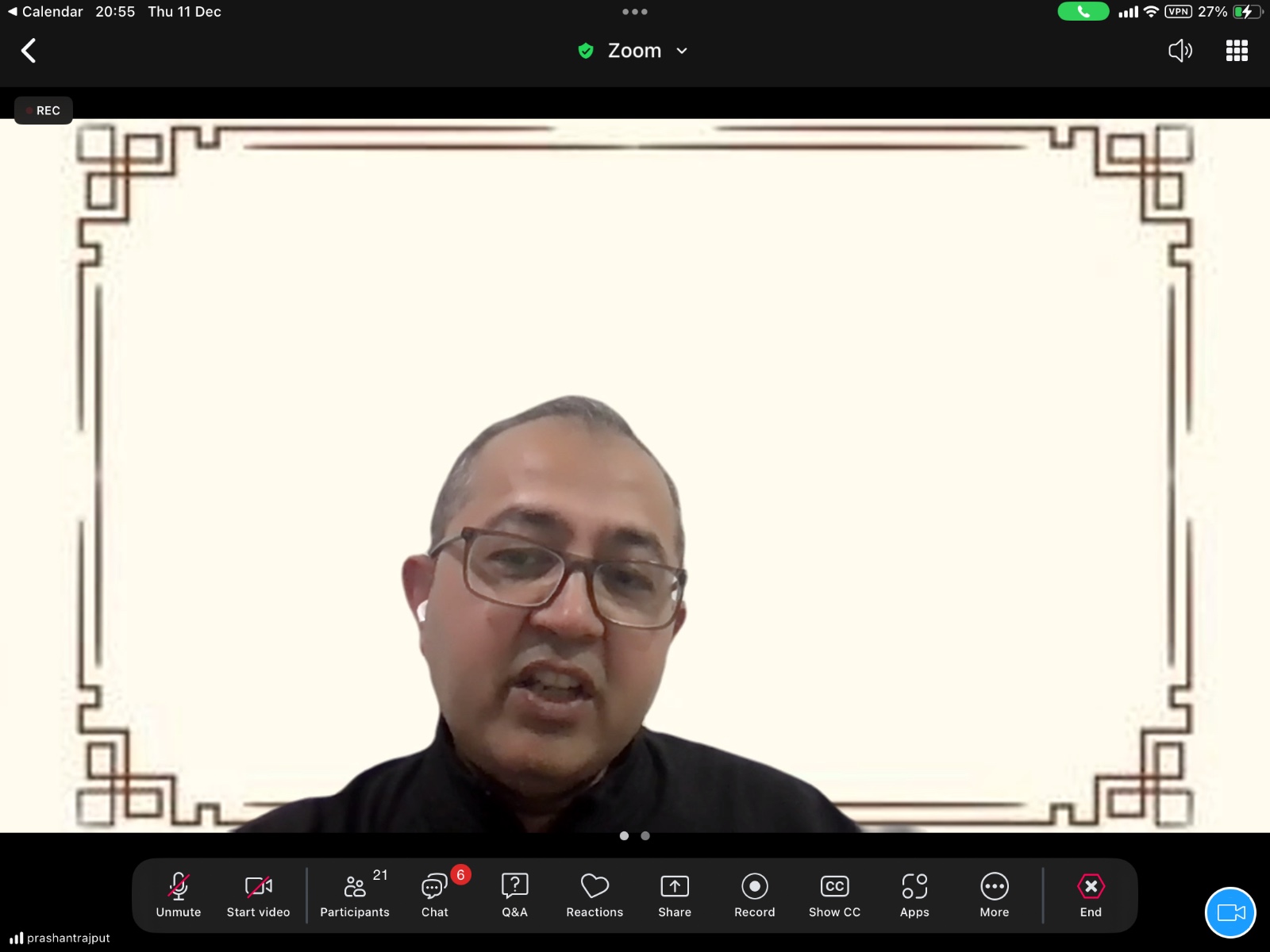
Task: Open the Q&A panel
Action: point(514,894)
